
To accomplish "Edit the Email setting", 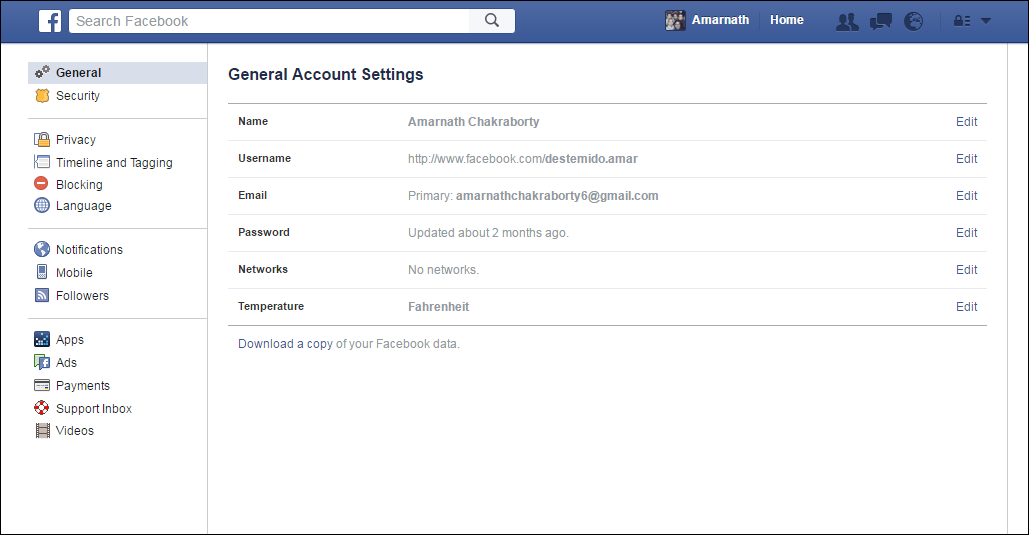I will 966,196.
